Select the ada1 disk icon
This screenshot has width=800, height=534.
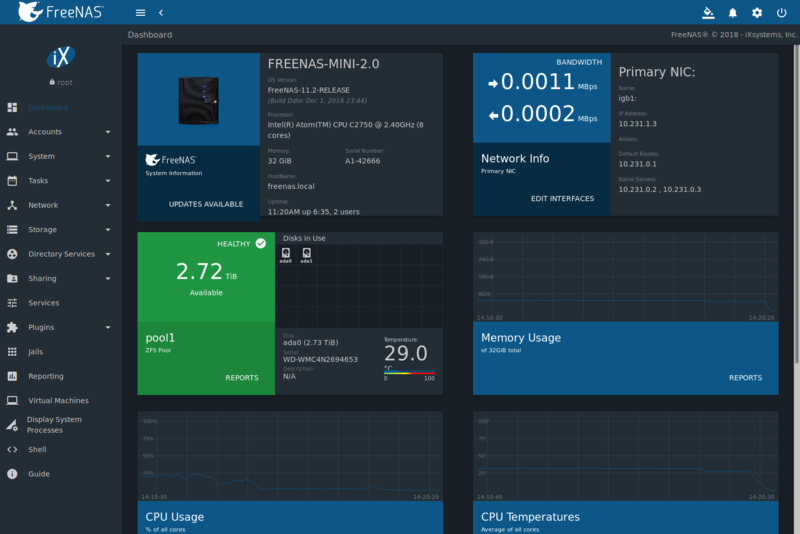click(x=306, y=254)
